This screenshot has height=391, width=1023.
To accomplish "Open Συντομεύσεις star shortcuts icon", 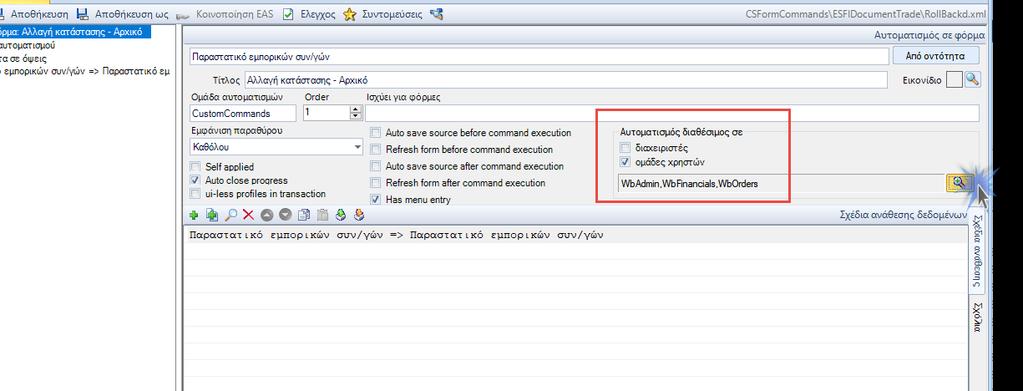I will tap(350, 14).
